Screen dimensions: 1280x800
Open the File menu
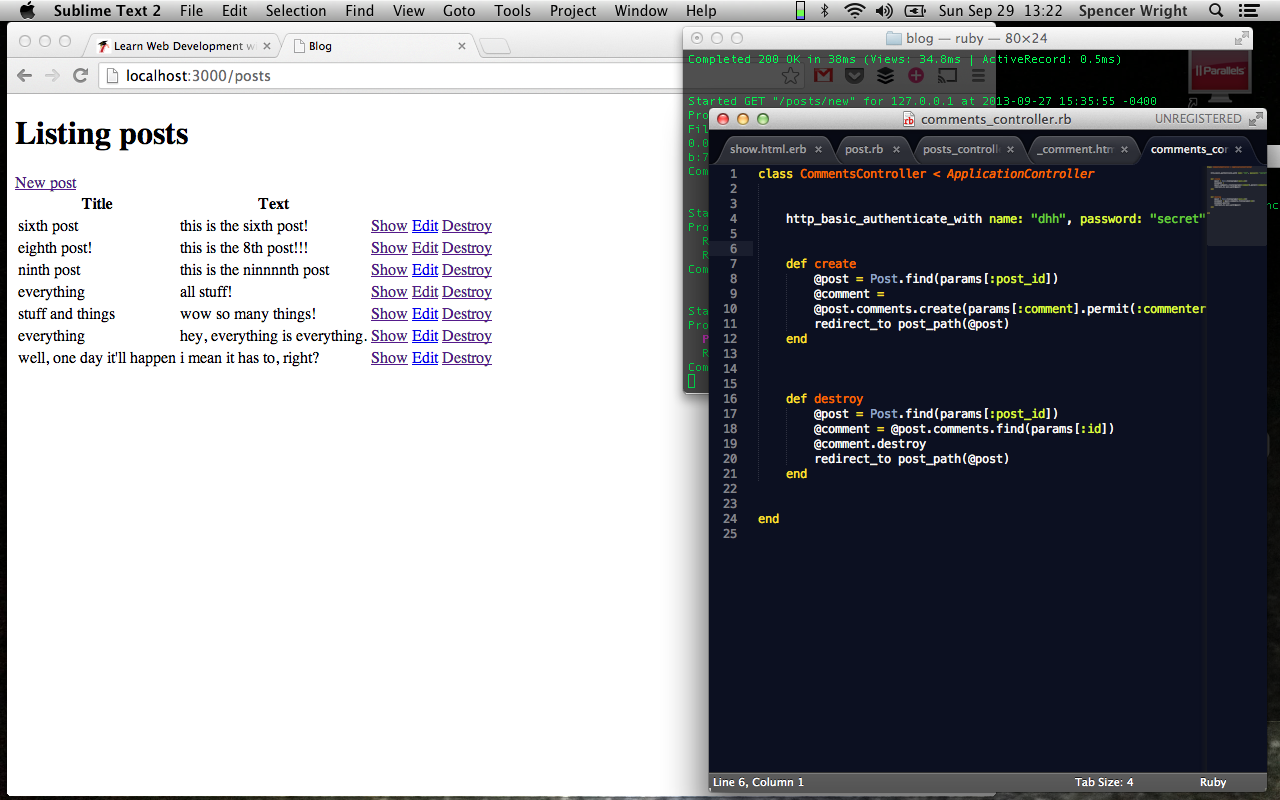(191, 11)
